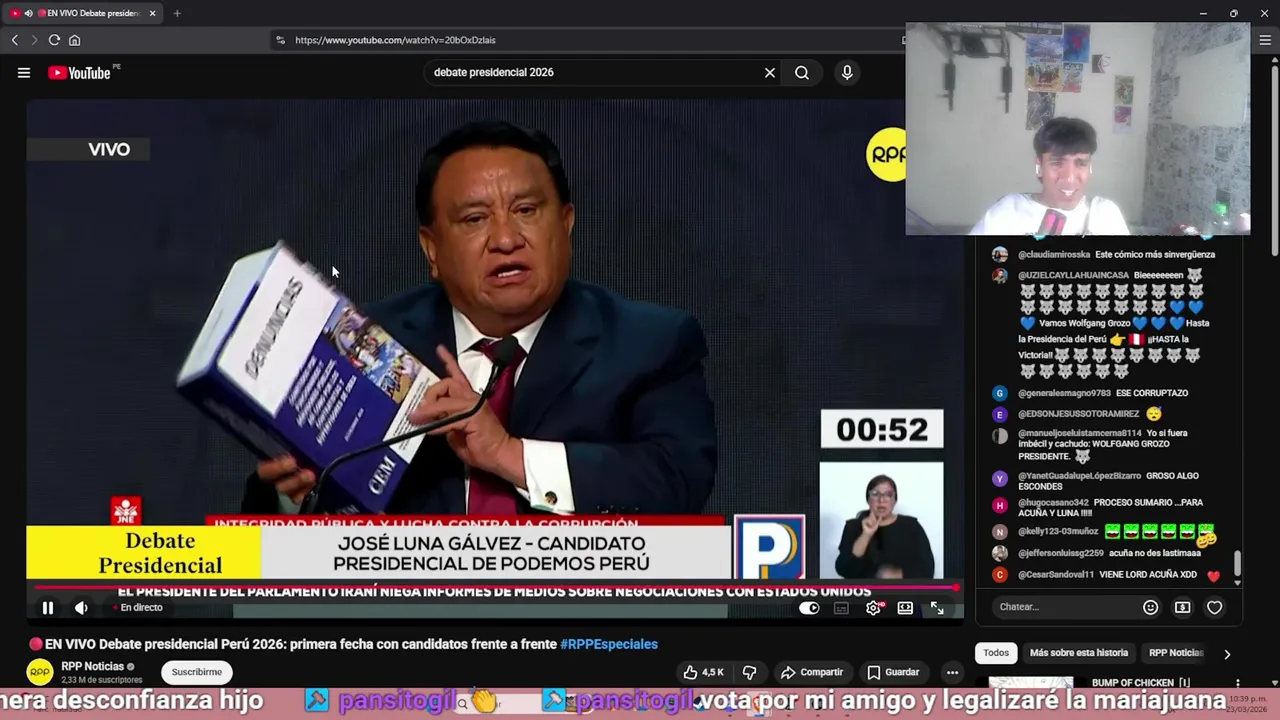Toggle subtitles in the video player
The height and width of the screenshot is (720, 1280).
click(841, 608)
